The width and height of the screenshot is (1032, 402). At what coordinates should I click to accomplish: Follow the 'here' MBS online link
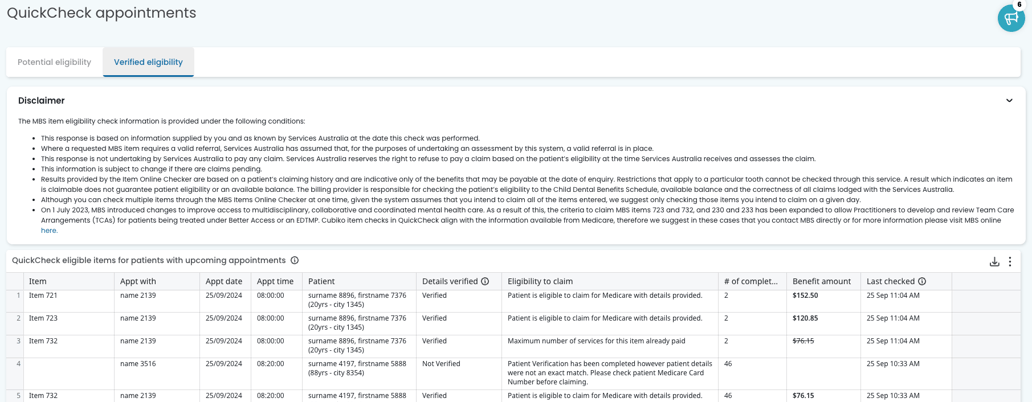click(x=48, y=231)
